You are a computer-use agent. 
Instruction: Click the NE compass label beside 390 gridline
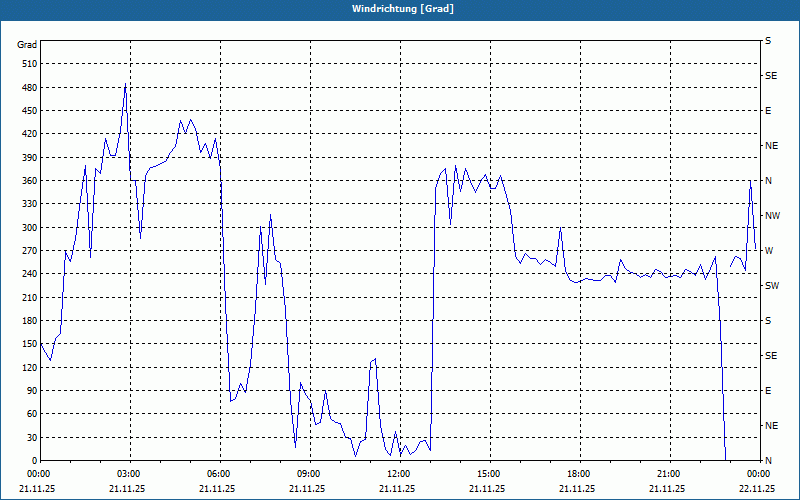pos(771,146)
